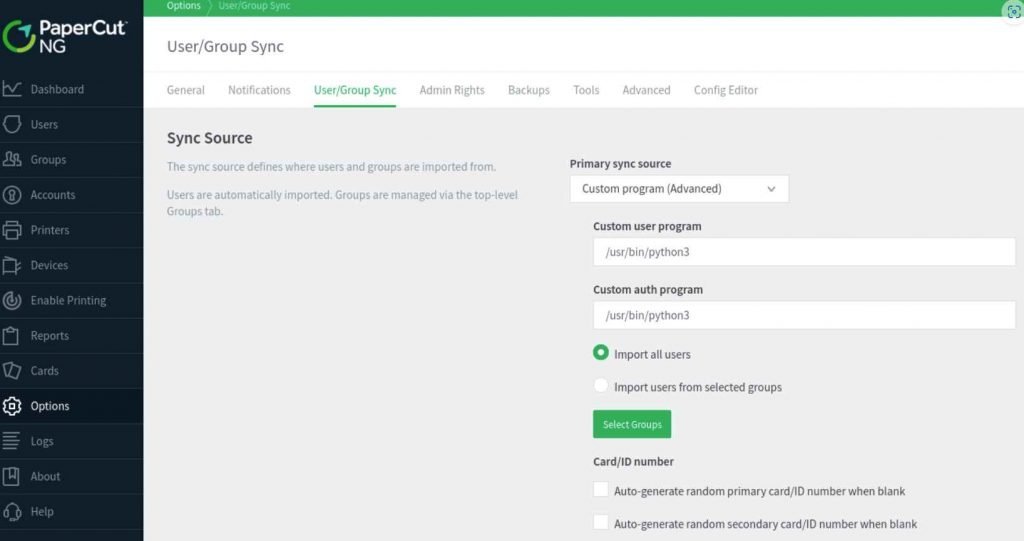The image size is (1024, 541).
Task: Choose Import users from selected groups
Action: 601,385
